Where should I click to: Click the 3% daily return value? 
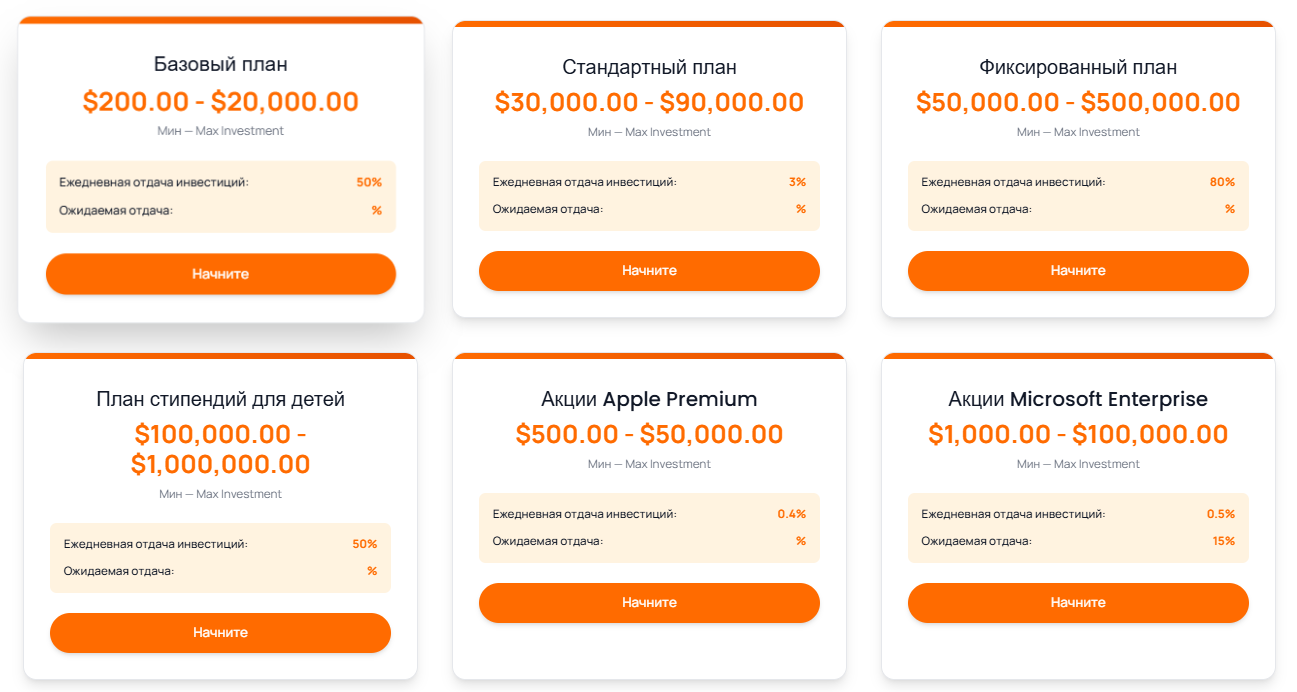point(798,182)
